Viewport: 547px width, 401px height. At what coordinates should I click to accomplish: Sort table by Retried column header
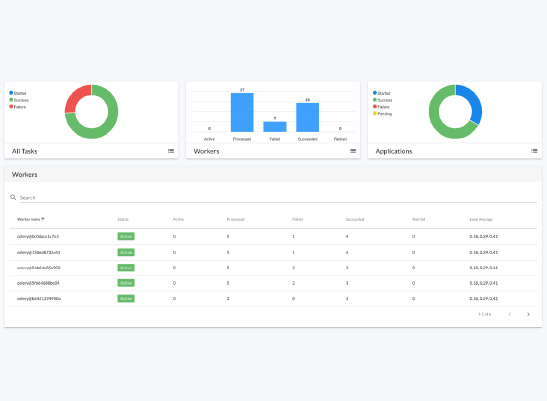tap(419, 219)
